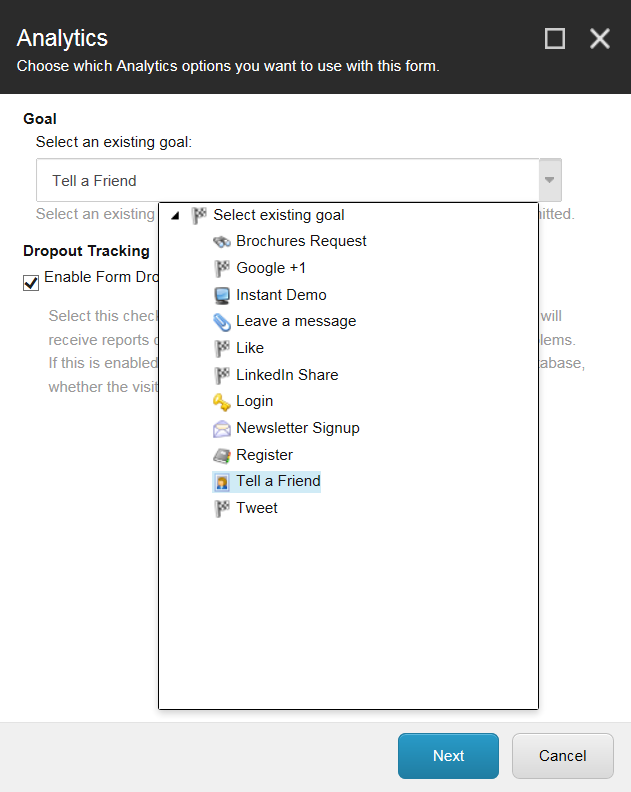631x792 pixels.
Task: Click the Cancel button
Action: pyautogui.click(x=563, y=756)
